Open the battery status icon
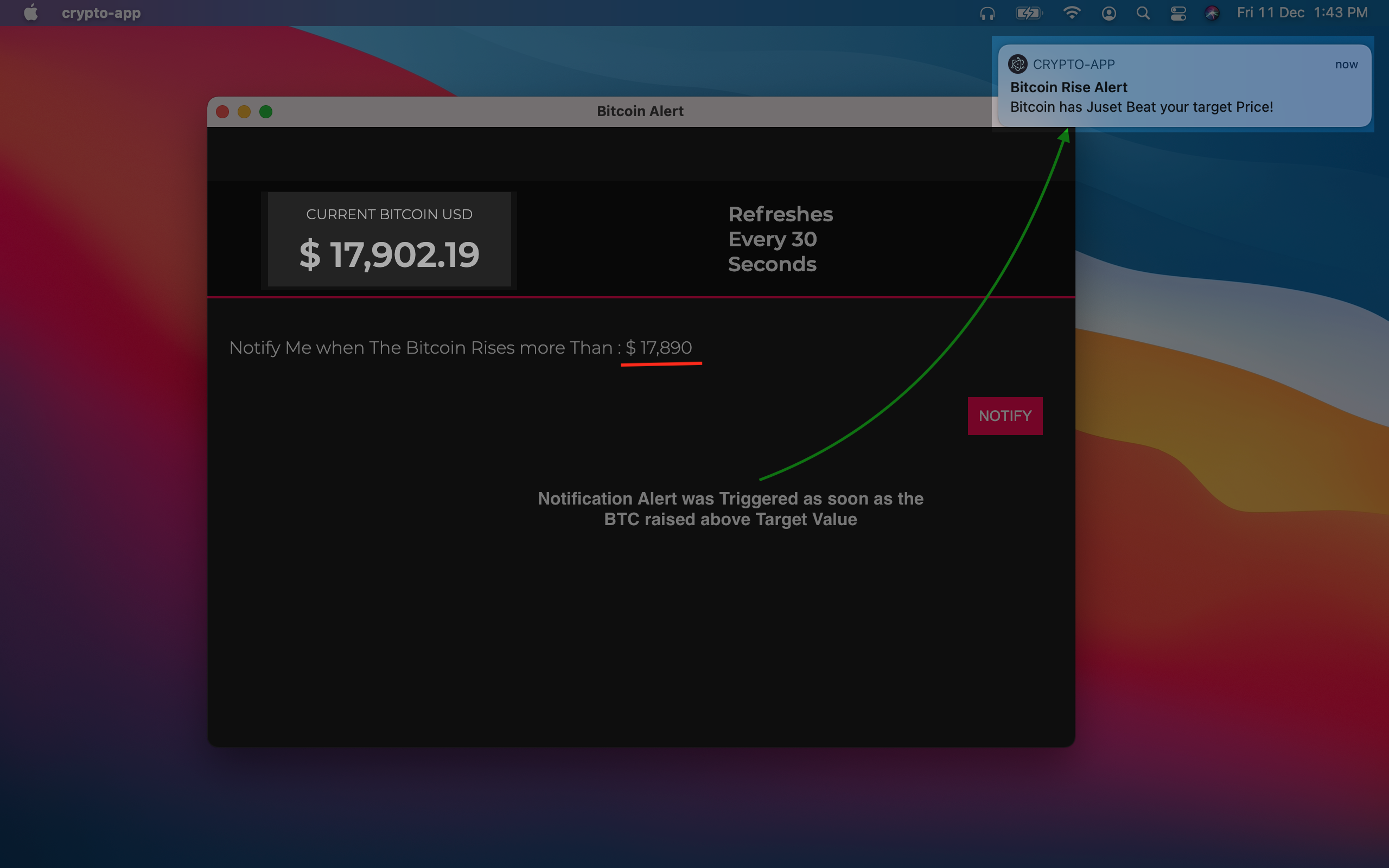Image resolution: width=1389 pixels, height=868 pixels. (1028, 13)
